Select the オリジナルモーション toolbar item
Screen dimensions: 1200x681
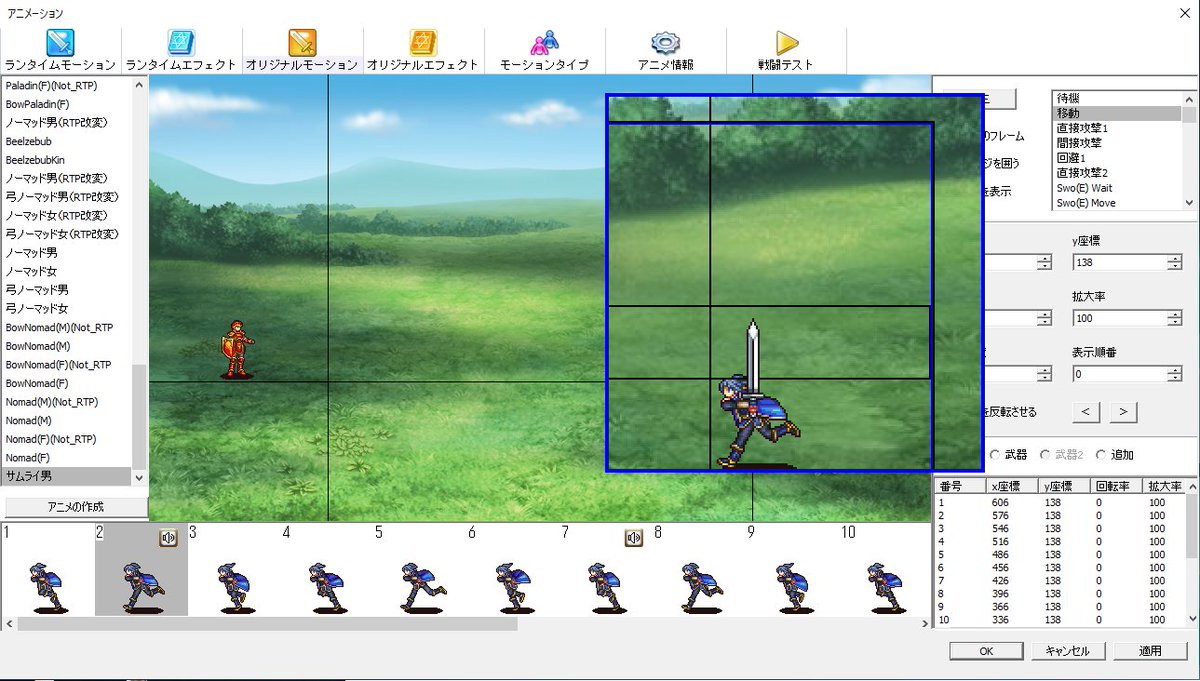tap(302, 50)
